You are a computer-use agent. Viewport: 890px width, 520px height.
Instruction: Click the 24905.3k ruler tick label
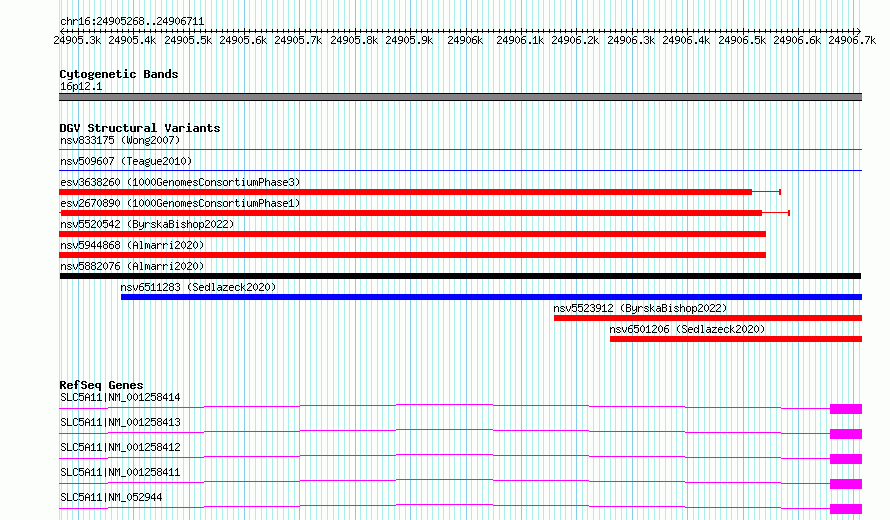[77, 40]
